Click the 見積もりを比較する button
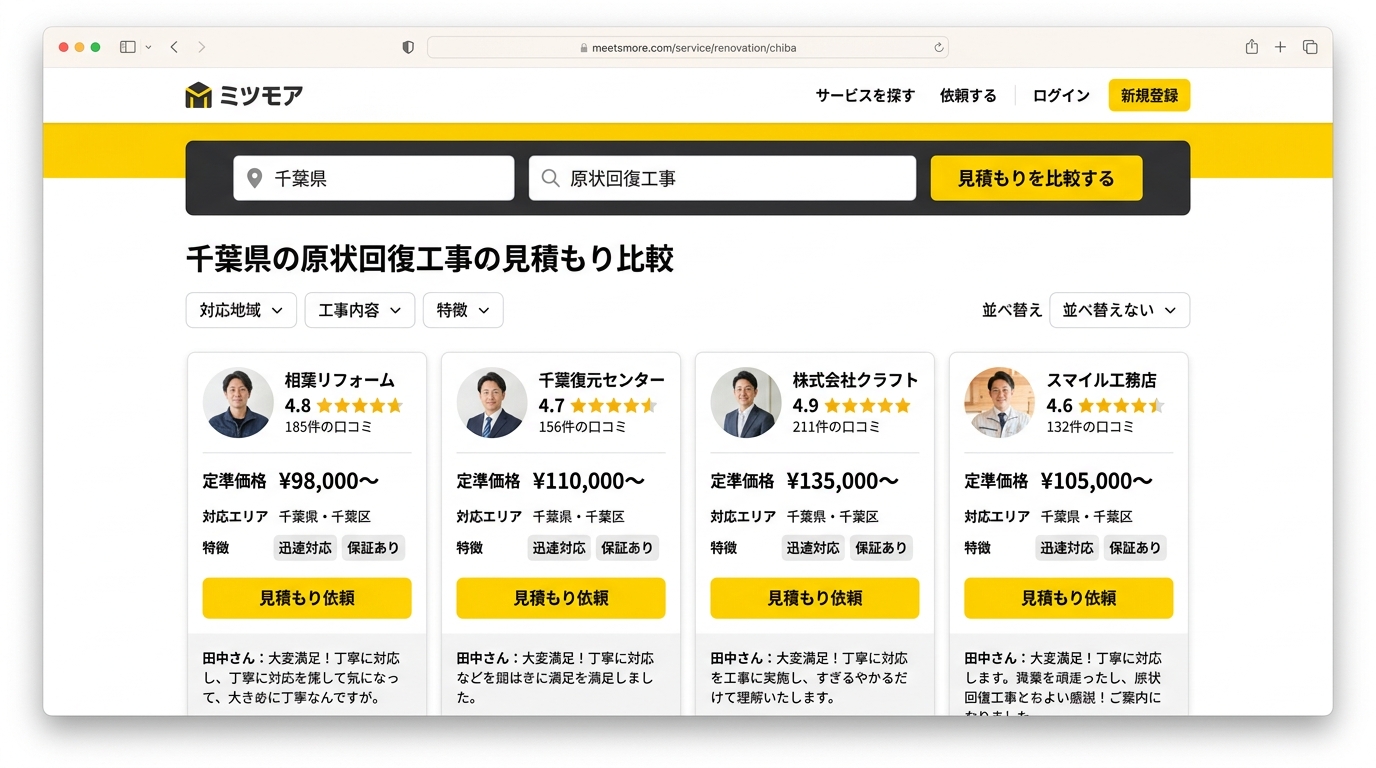The image size is (1376, 768). pos(1036,178)
